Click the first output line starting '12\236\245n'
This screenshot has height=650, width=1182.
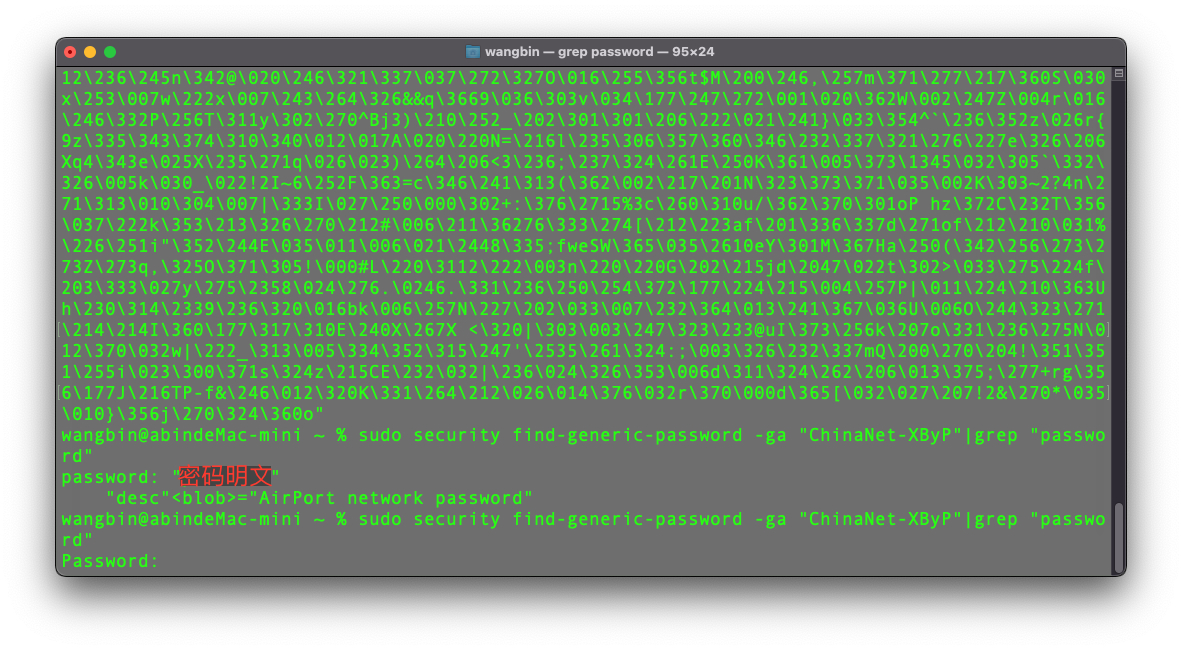coord(583,78)
